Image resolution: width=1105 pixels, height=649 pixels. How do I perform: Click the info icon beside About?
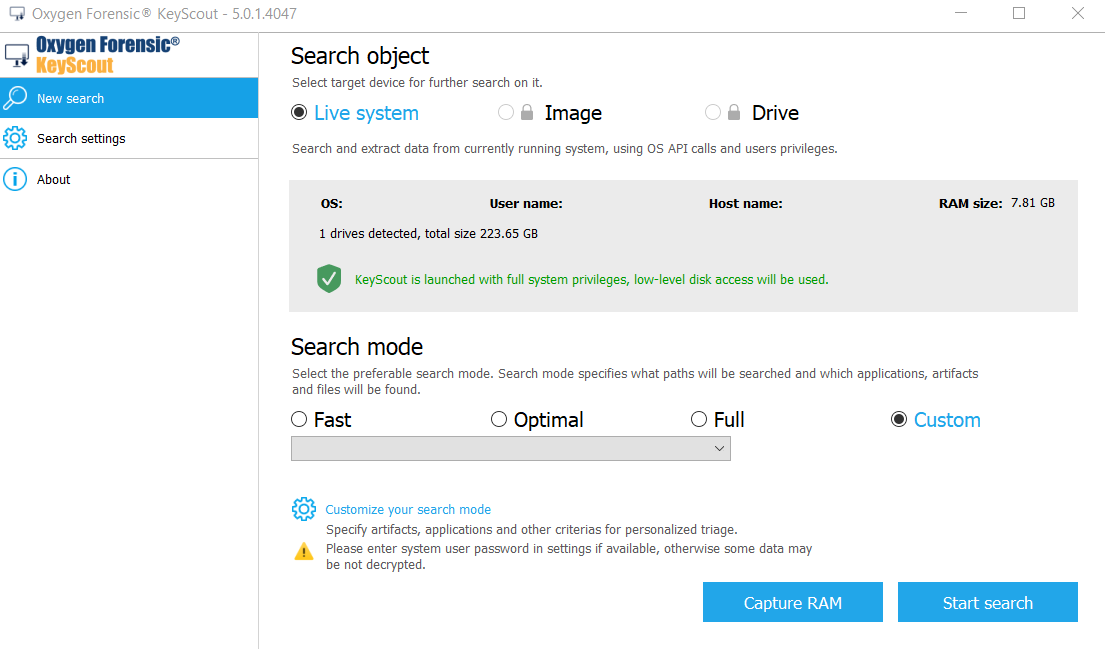point(15,179)
